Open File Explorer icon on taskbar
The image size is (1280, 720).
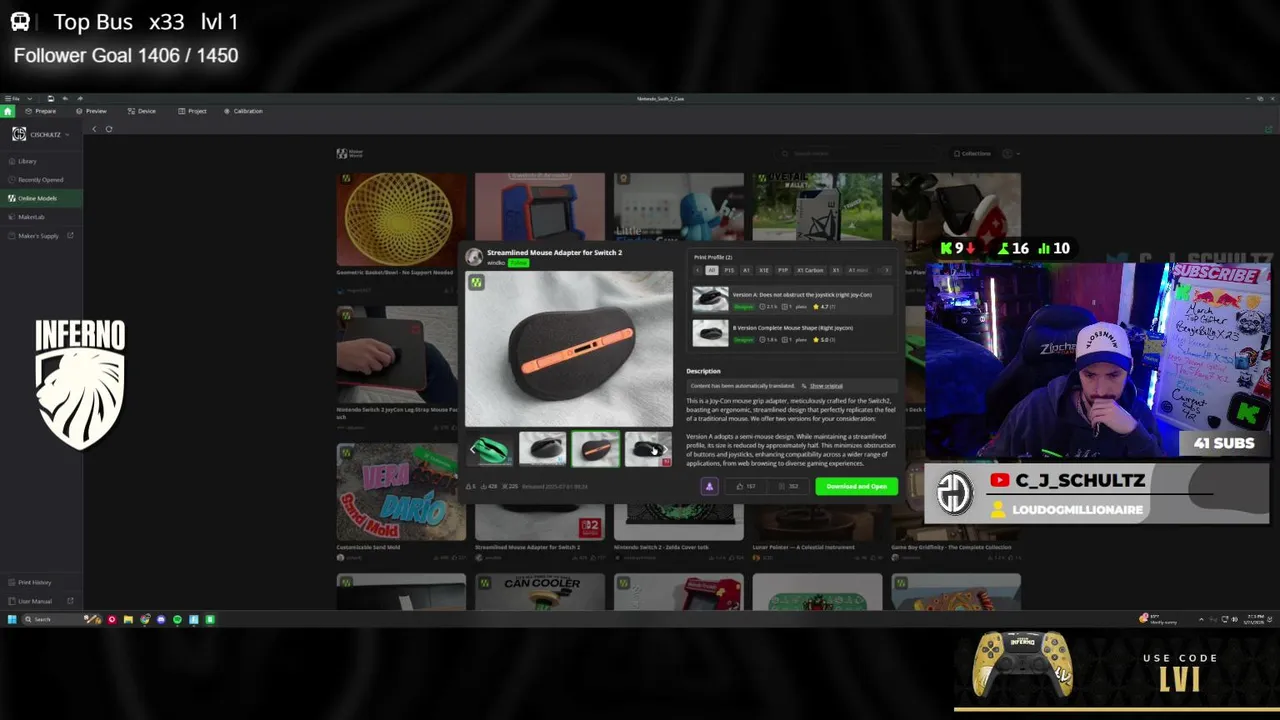pyautogui.click(x=128, y=619)
